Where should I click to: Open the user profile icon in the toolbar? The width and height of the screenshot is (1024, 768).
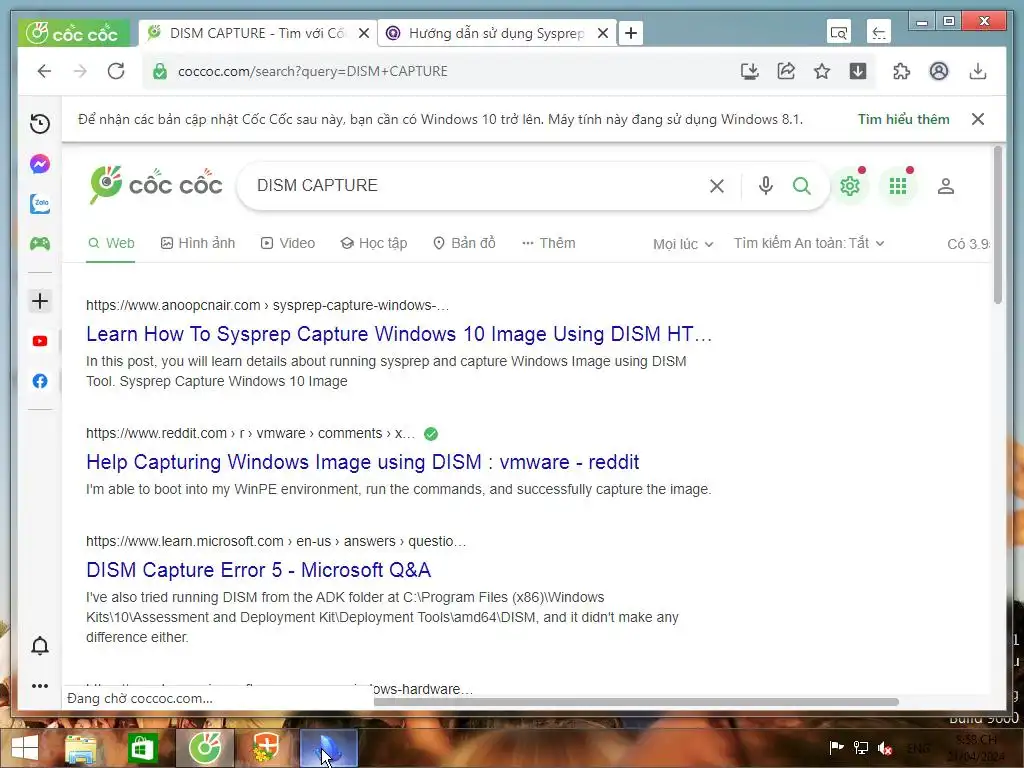(939, 71)
